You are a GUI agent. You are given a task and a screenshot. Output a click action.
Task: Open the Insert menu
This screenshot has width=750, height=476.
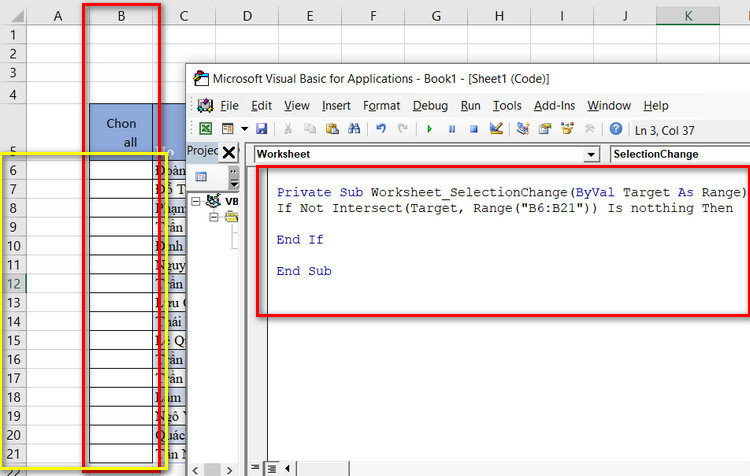click(336, 105)
